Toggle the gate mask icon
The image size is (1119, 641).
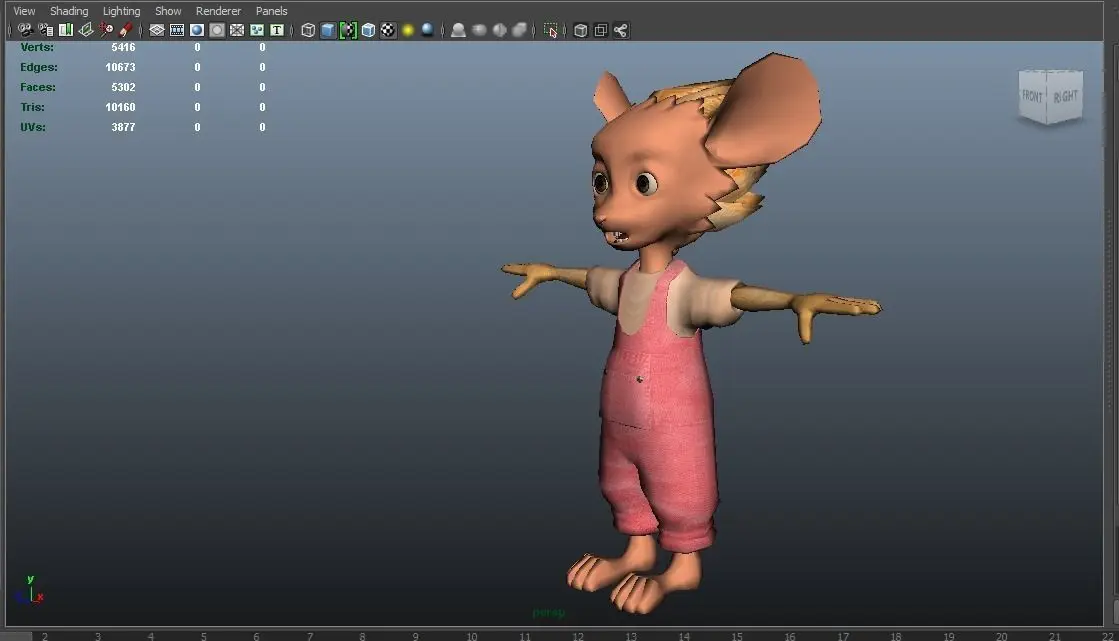click(x=217, y=30)
